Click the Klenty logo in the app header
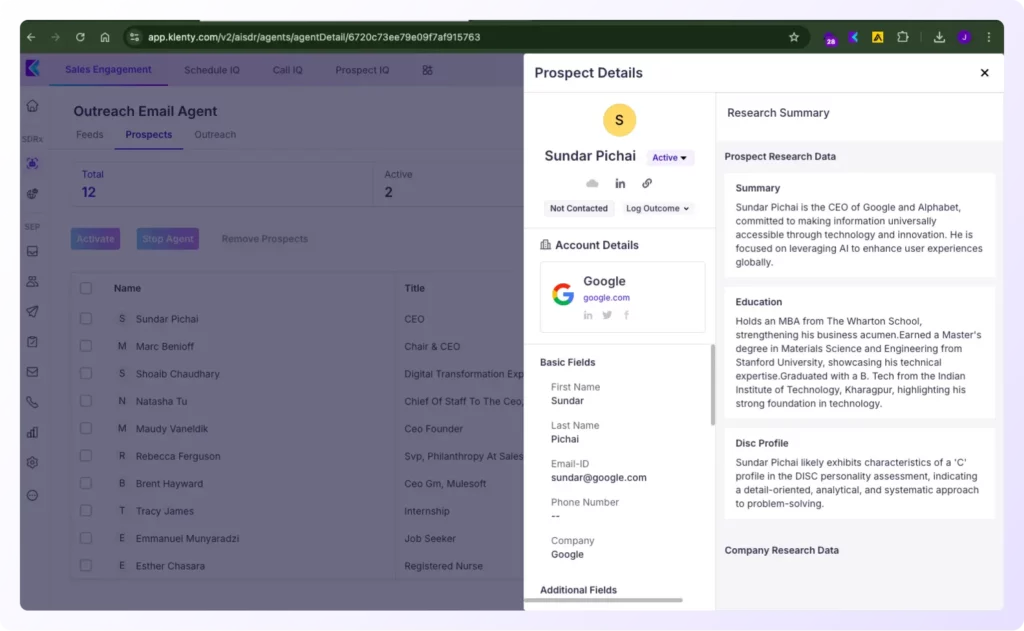 [x=33, y=68]
